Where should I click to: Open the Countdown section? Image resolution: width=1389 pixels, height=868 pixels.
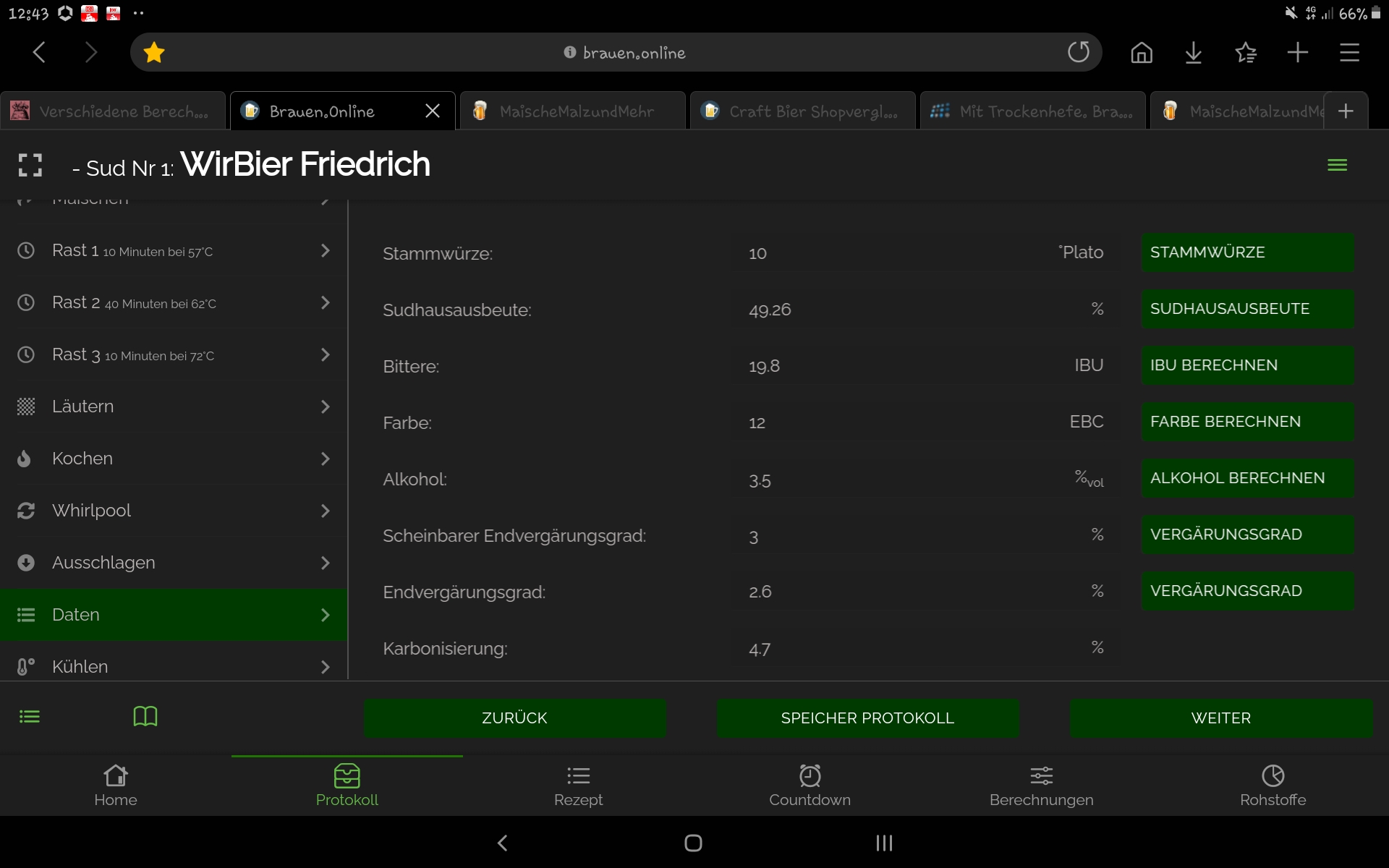(x=810, y=786)
